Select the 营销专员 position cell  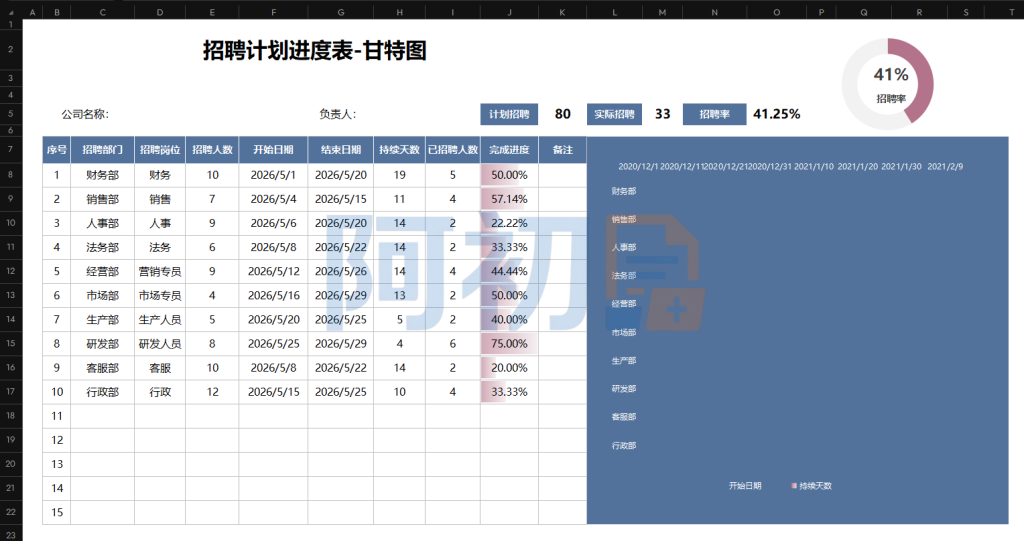(x=160, y=271)
